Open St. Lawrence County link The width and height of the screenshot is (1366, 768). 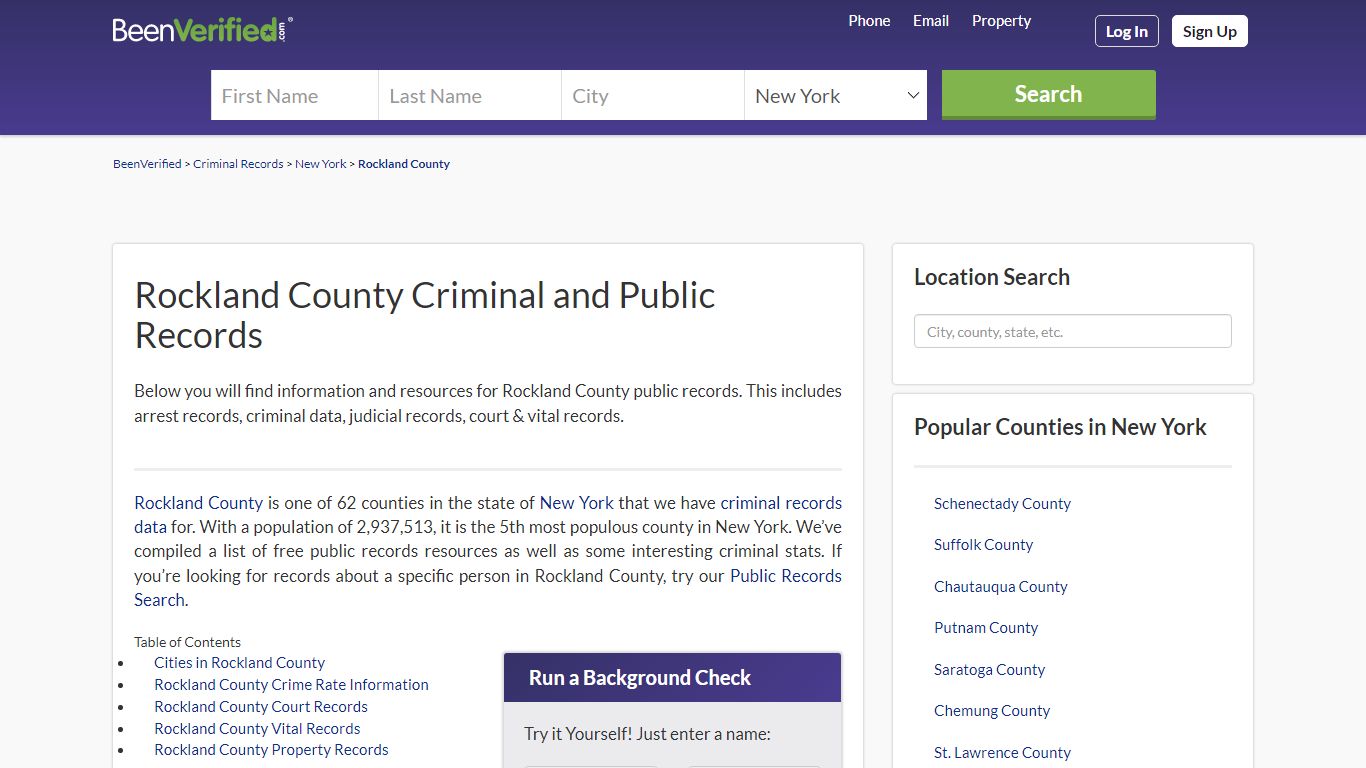point(1002,753)
